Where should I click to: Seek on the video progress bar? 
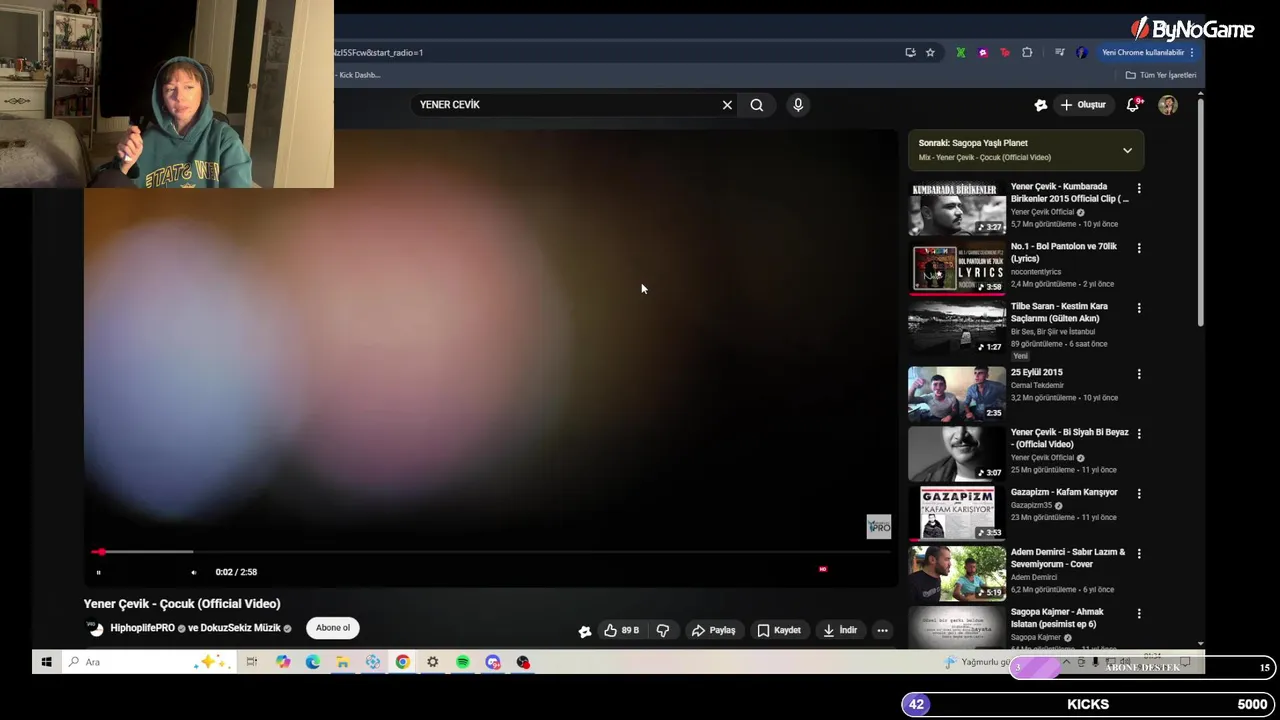(x=490, y=552)
